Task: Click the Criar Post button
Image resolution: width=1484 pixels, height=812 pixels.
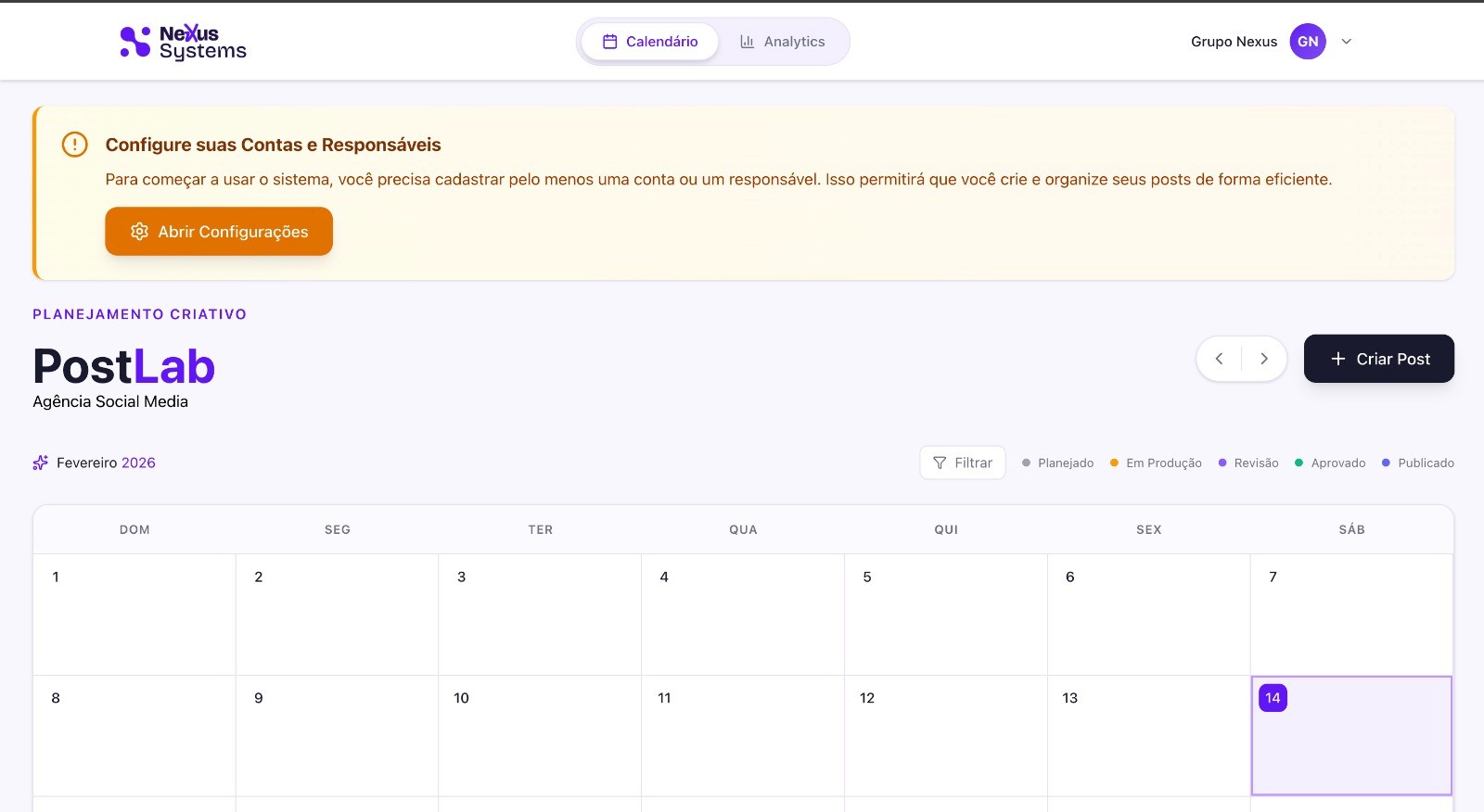Action: (x=1379, y=359)
